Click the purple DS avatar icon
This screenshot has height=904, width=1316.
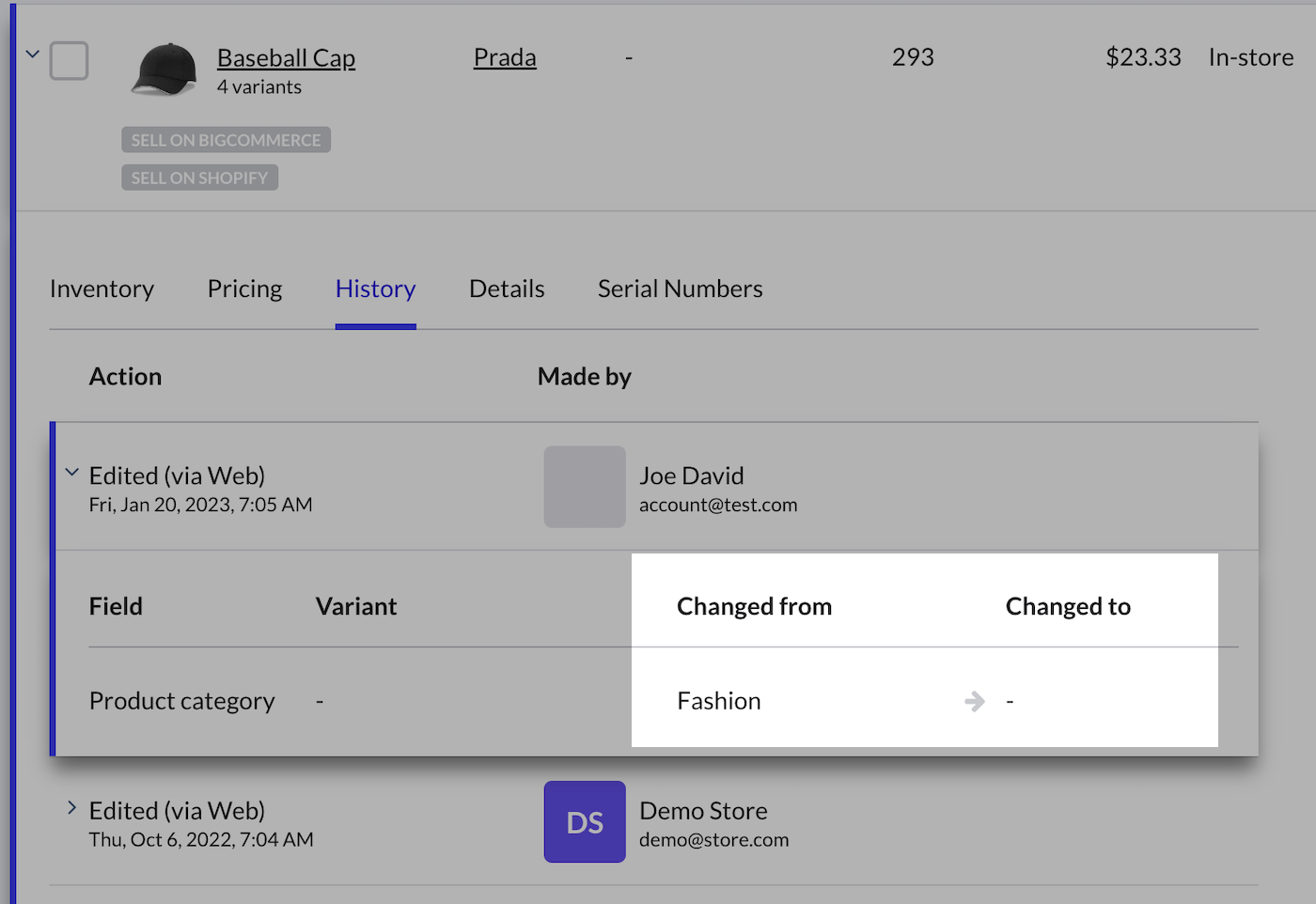585,822
